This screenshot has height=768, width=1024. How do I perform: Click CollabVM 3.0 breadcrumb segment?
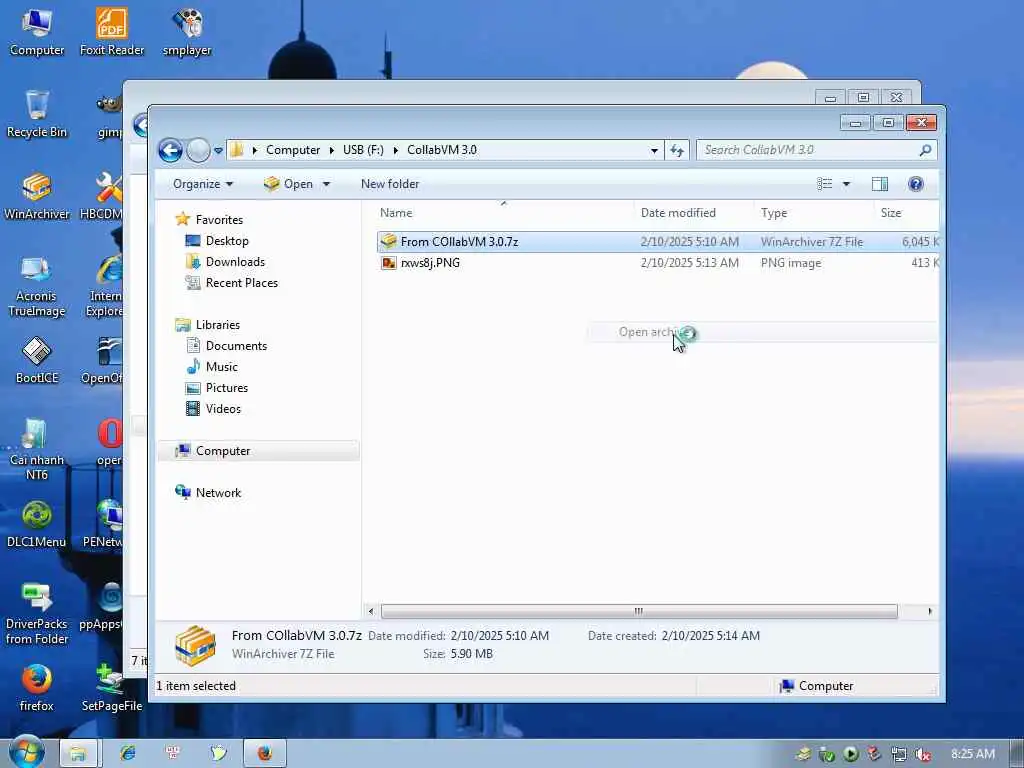click(441, 150)
